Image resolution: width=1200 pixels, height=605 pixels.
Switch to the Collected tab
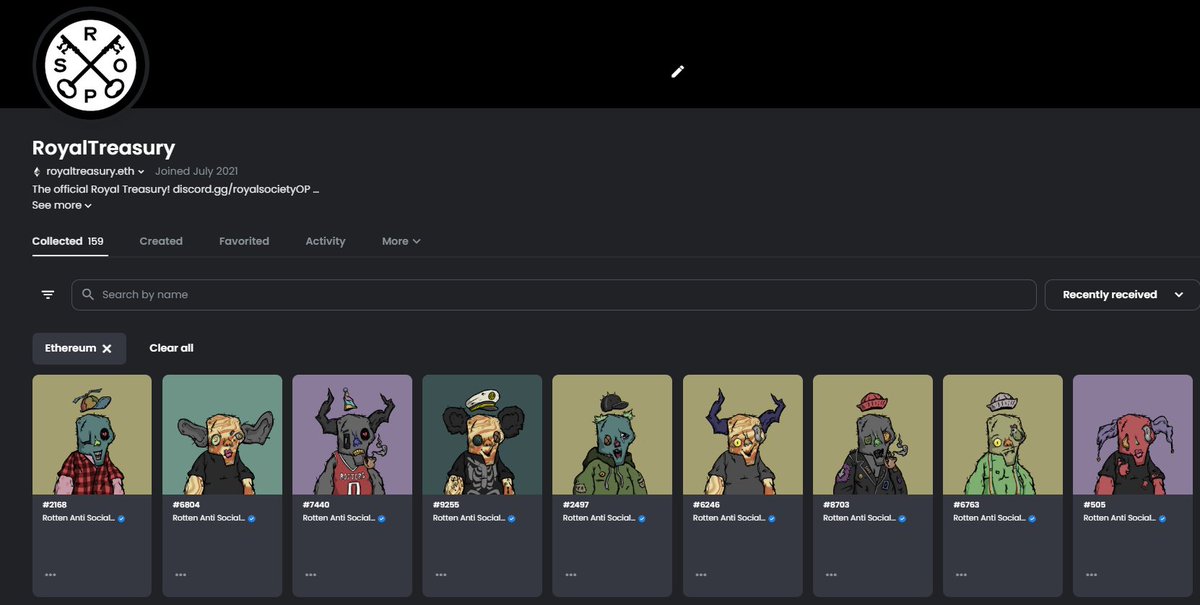[x=68, y=241]
